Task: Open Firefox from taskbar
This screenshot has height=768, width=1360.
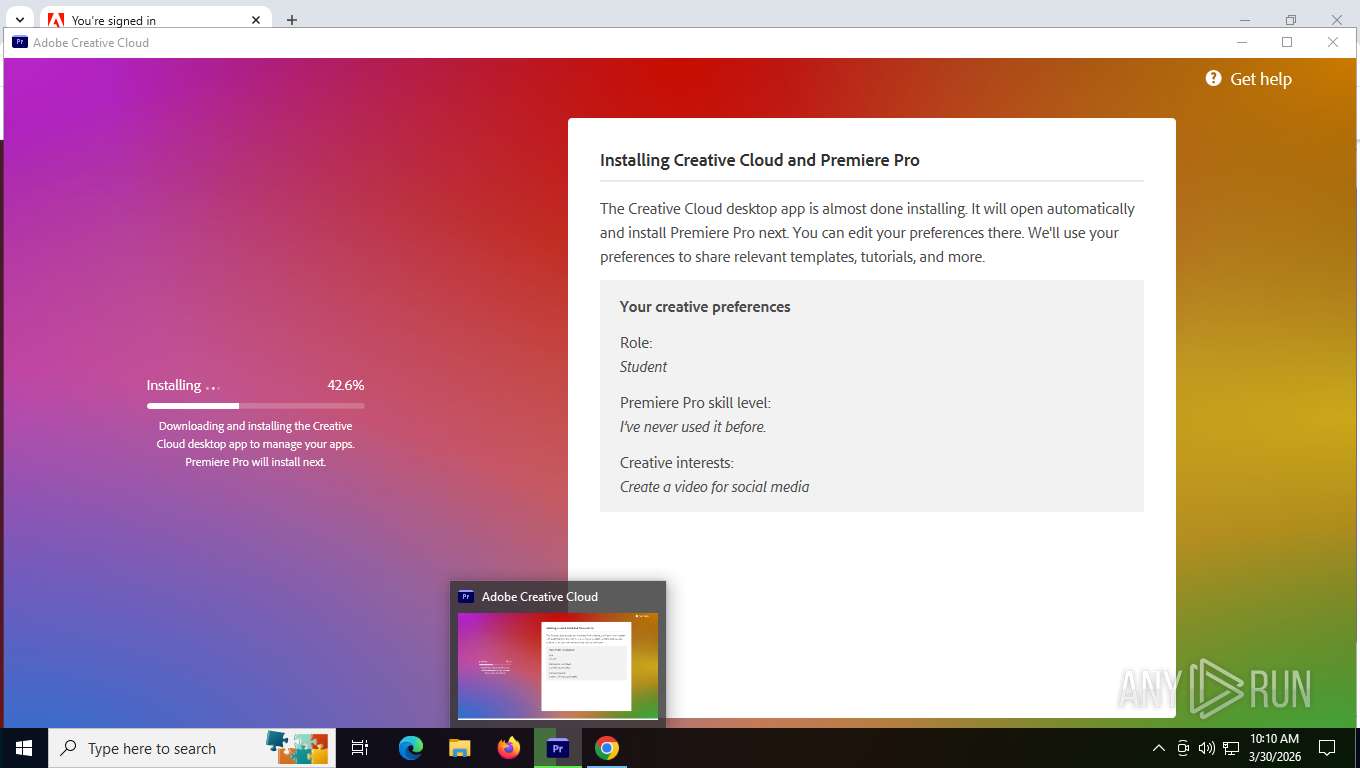Action: [509, 748]
